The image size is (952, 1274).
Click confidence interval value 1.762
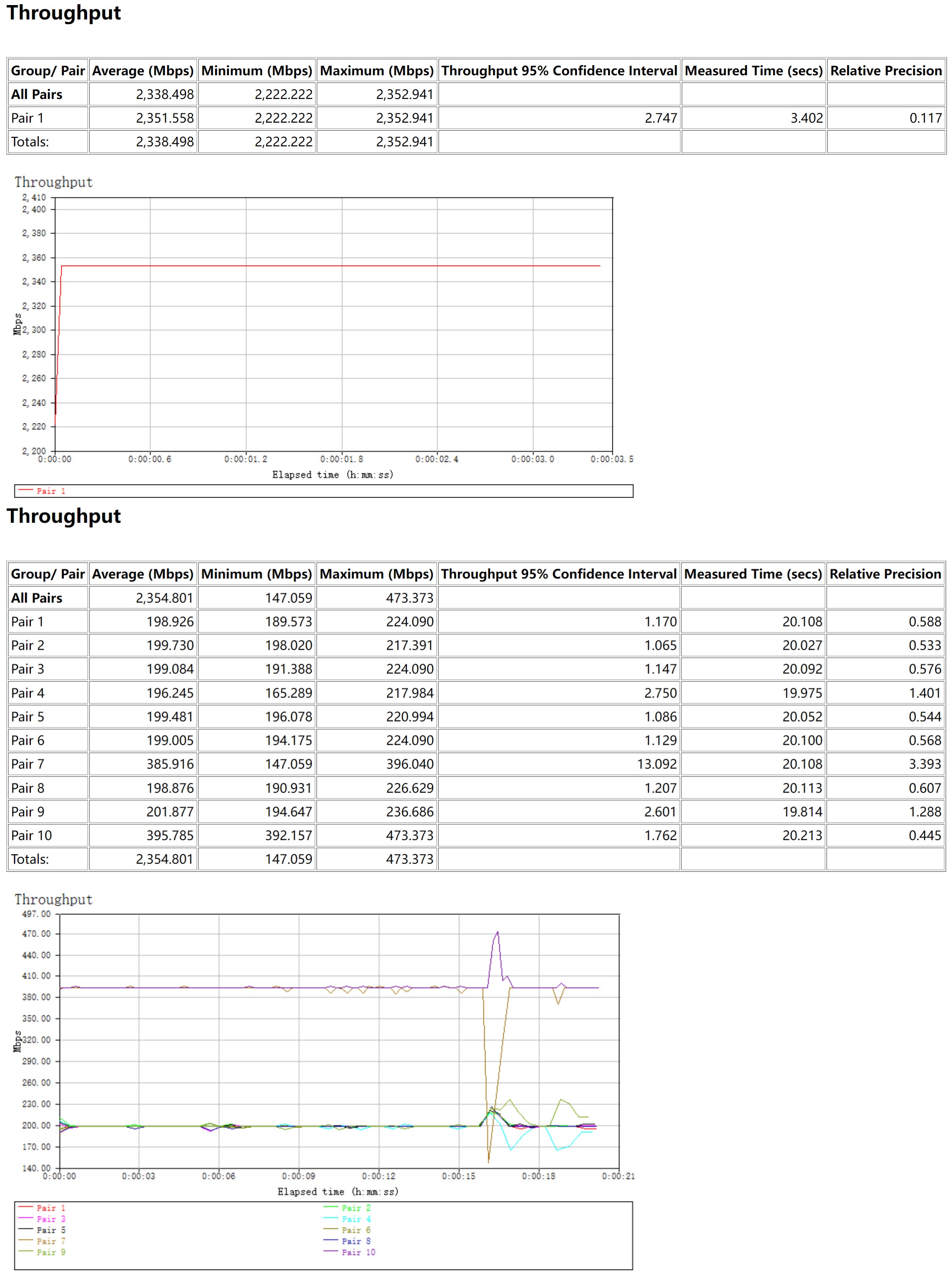point(661,835)
